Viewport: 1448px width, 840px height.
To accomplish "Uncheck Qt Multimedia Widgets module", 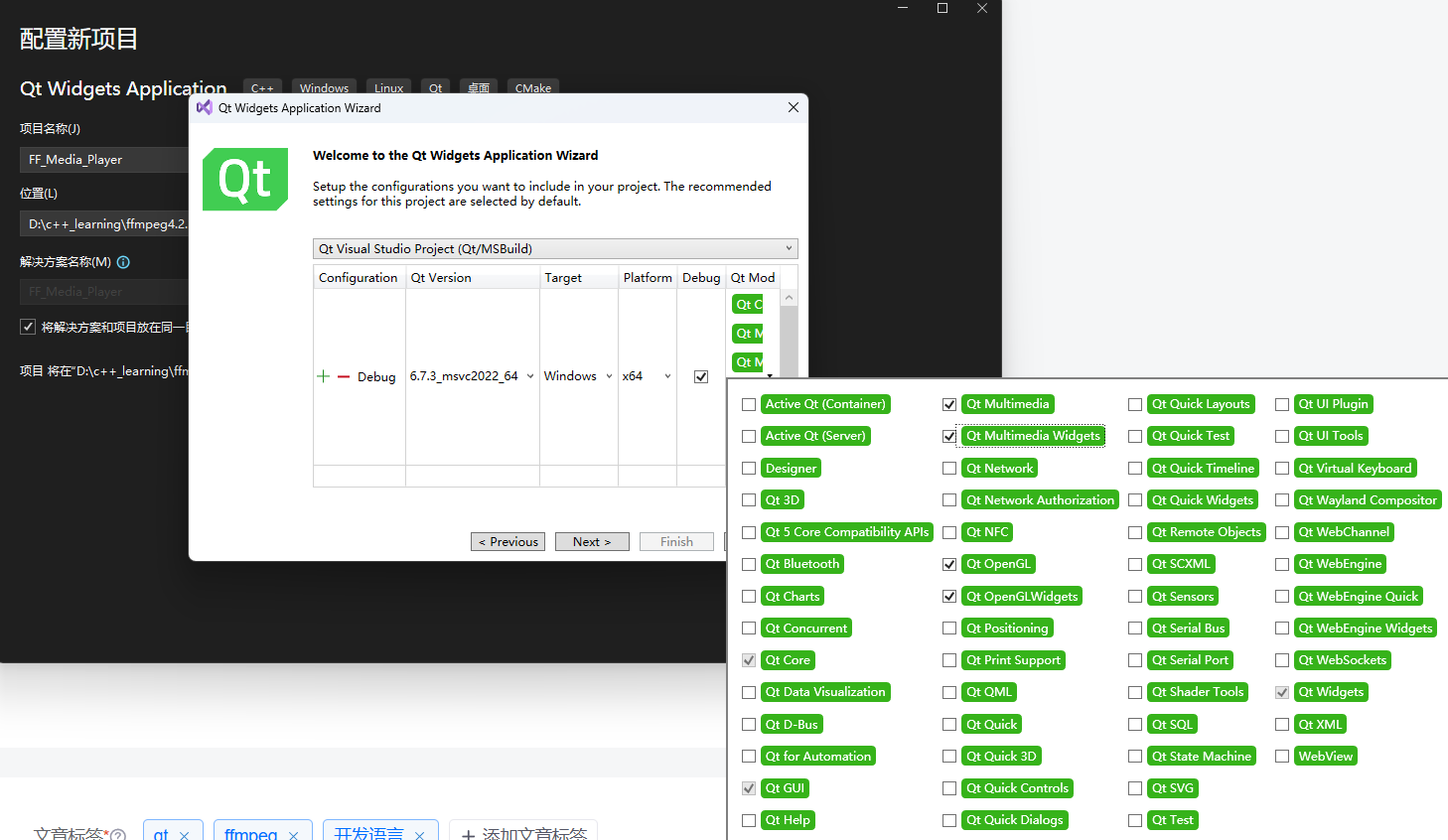I will (949, 436).
